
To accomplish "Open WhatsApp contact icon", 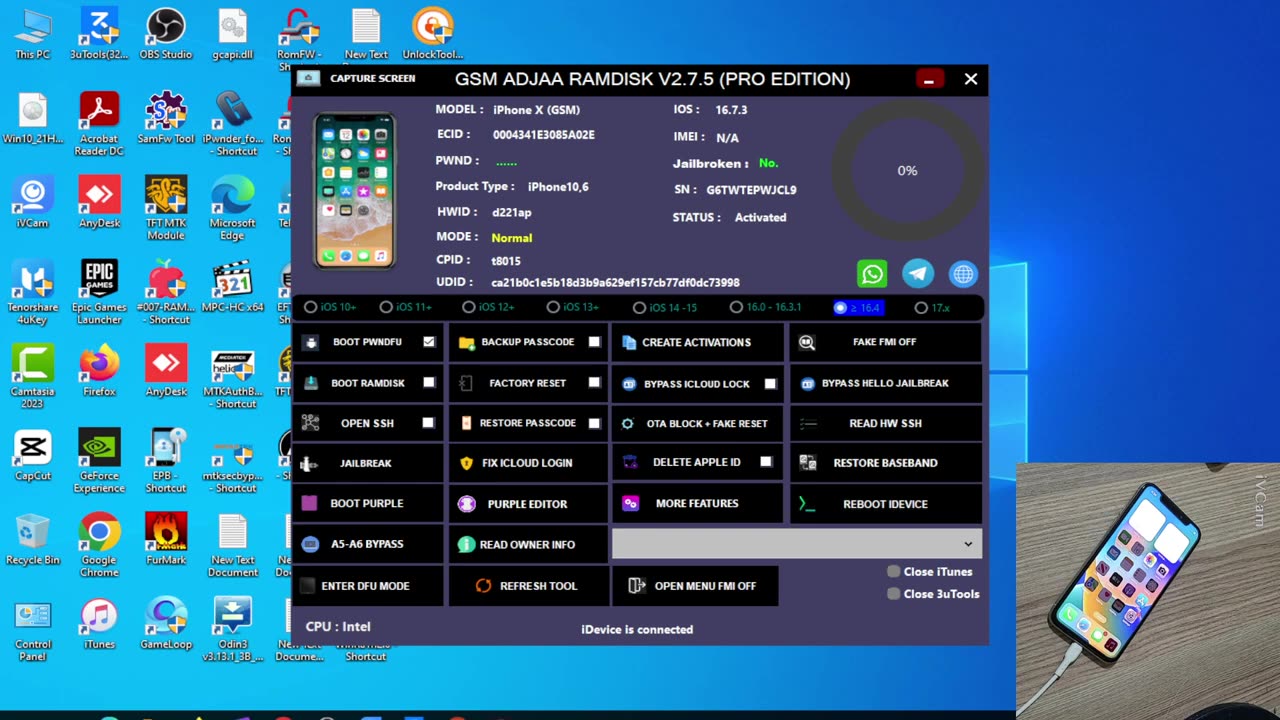I will [872, 274].
